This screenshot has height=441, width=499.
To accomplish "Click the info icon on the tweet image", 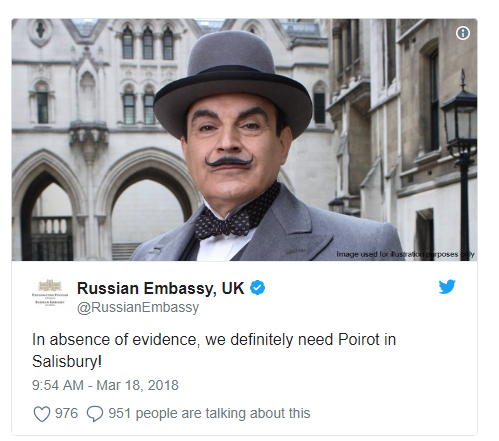I will pos(463,33).
